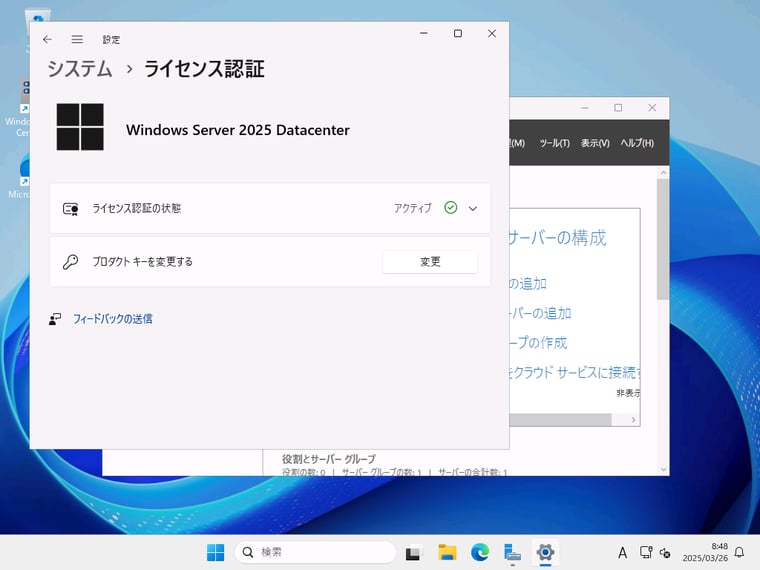Open File Explorer from the taskbar
Image resolution: width=760 pixels, height=570 pixels.
click(x=447, y=552)
